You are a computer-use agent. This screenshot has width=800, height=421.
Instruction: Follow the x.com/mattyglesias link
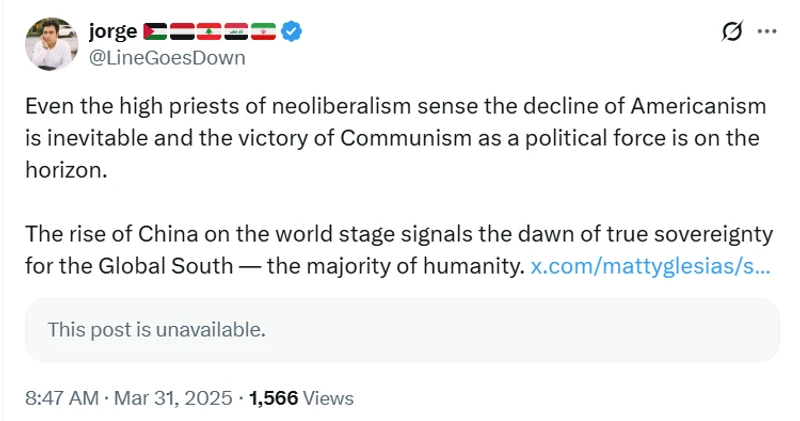(x=650, y=267)
